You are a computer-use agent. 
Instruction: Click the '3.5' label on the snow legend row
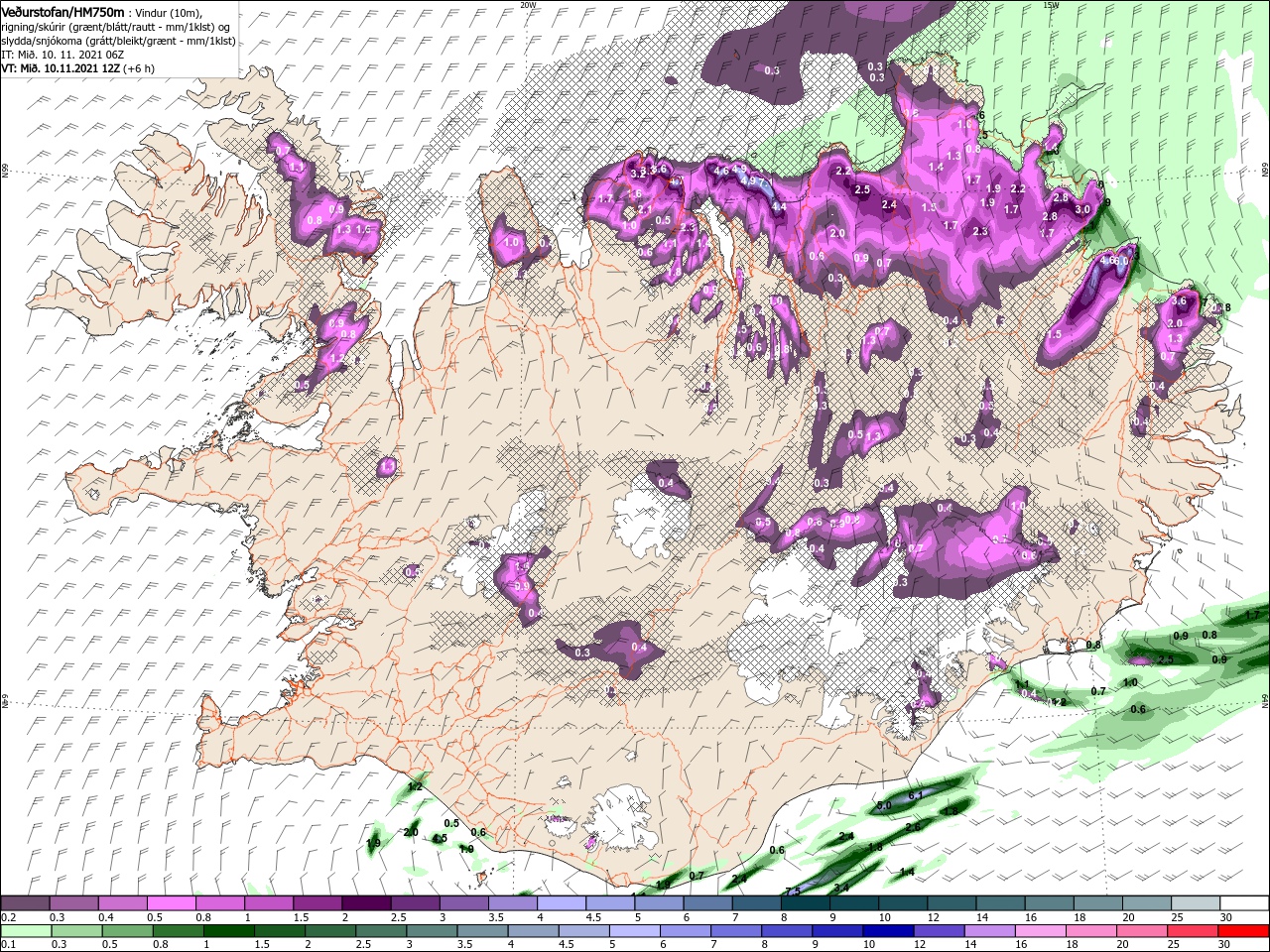[x=495, y=917]
